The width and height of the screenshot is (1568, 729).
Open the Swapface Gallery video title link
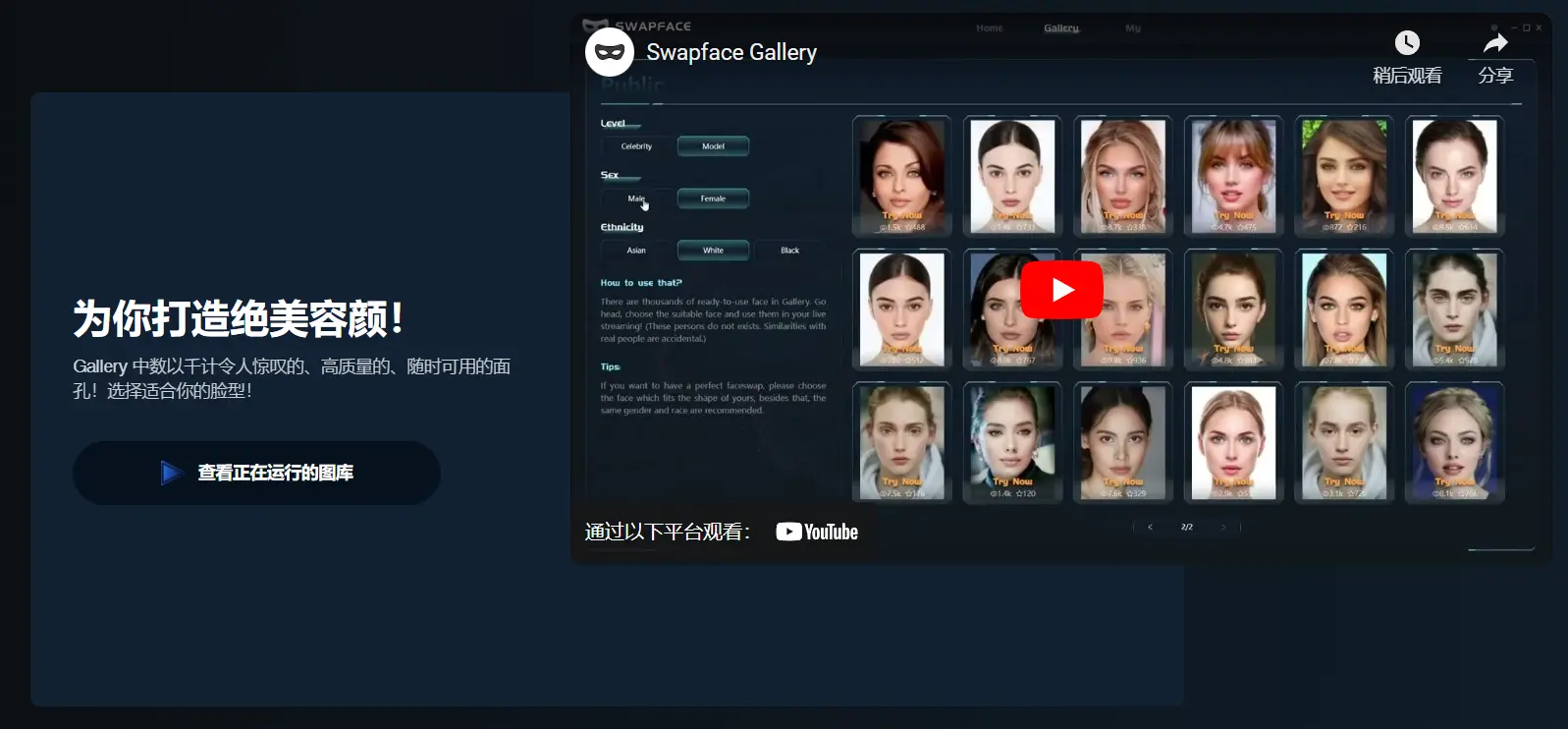[x=731, y=52]
